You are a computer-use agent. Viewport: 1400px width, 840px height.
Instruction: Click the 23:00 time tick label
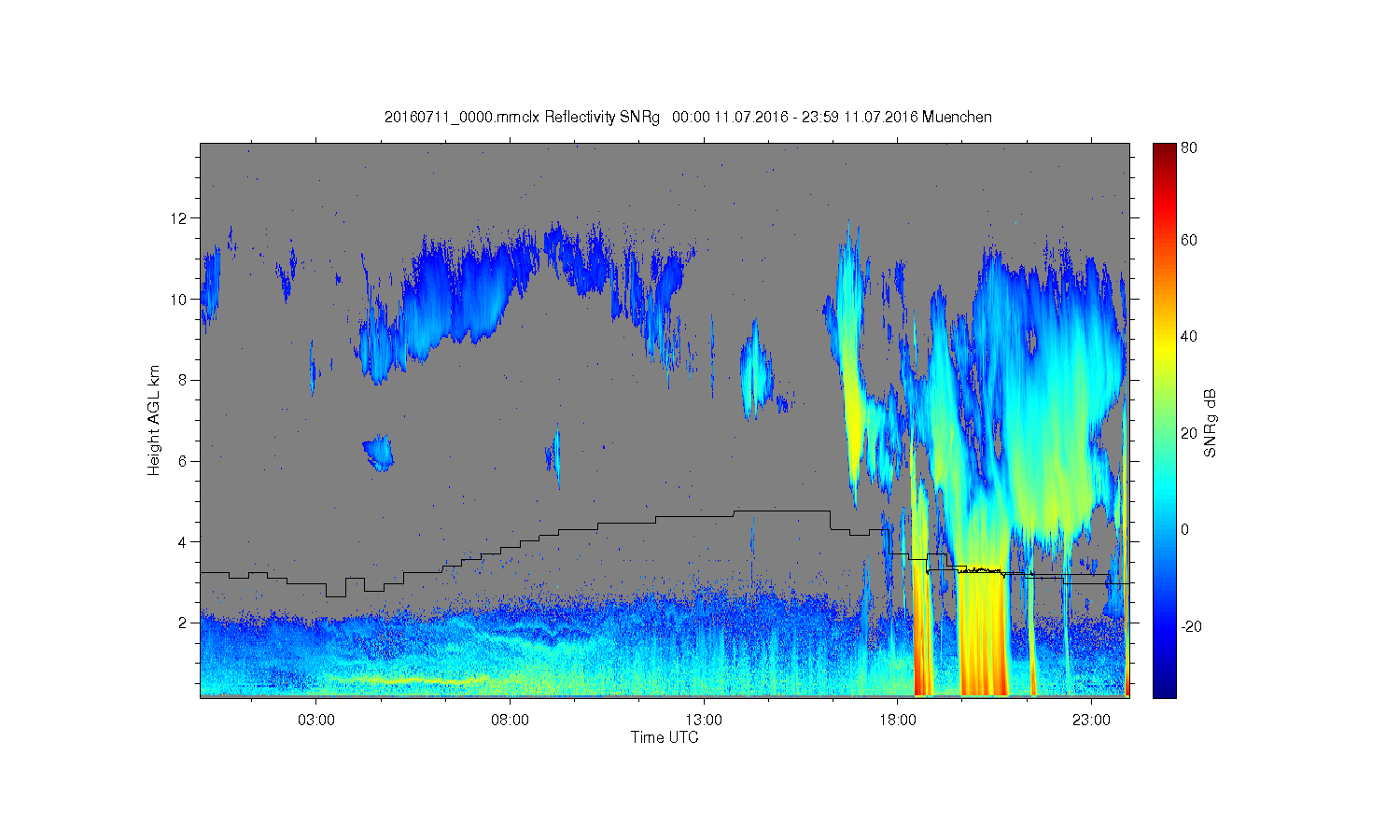1091,721
